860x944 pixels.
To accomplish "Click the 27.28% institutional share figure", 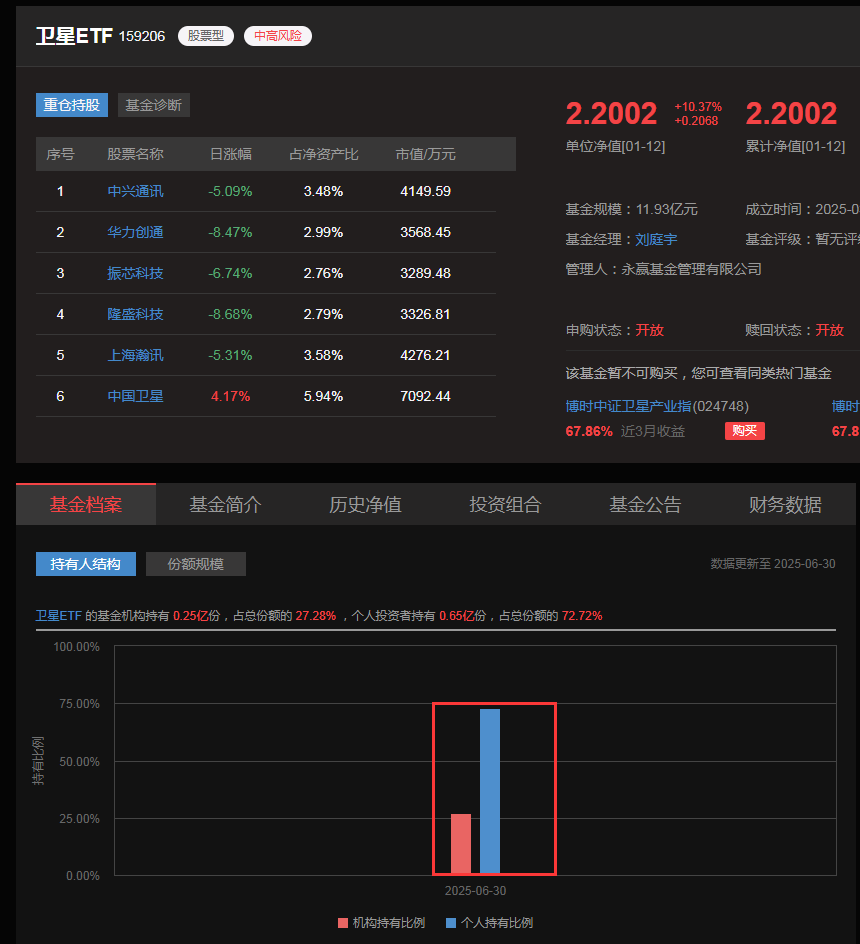I will coord(316,616).
